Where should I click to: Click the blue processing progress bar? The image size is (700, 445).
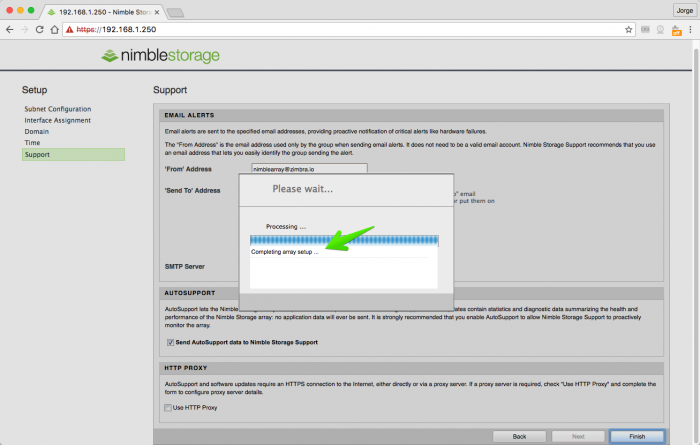(x=344, y=241)
